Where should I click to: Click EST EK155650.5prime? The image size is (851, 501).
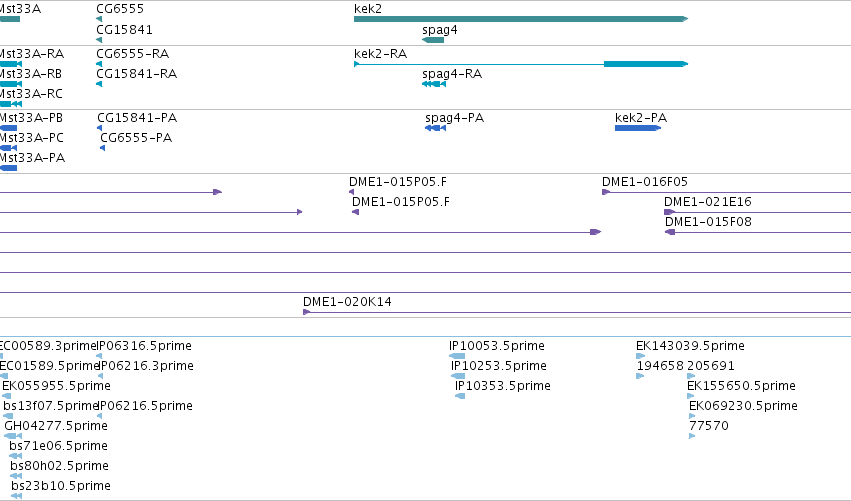[691, 396]
